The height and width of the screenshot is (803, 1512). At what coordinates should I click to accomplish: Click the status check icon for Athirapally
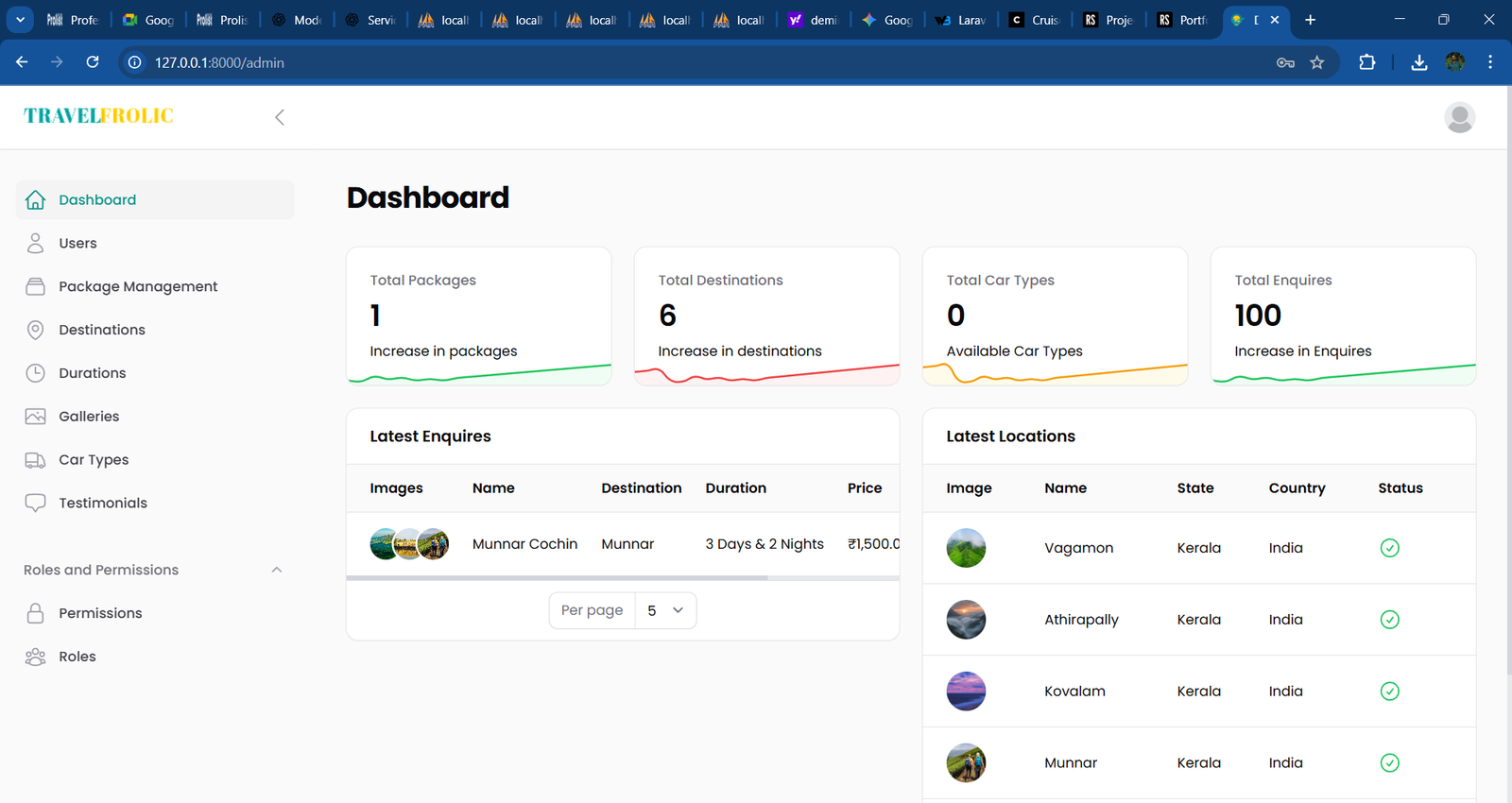point(1389,620)
